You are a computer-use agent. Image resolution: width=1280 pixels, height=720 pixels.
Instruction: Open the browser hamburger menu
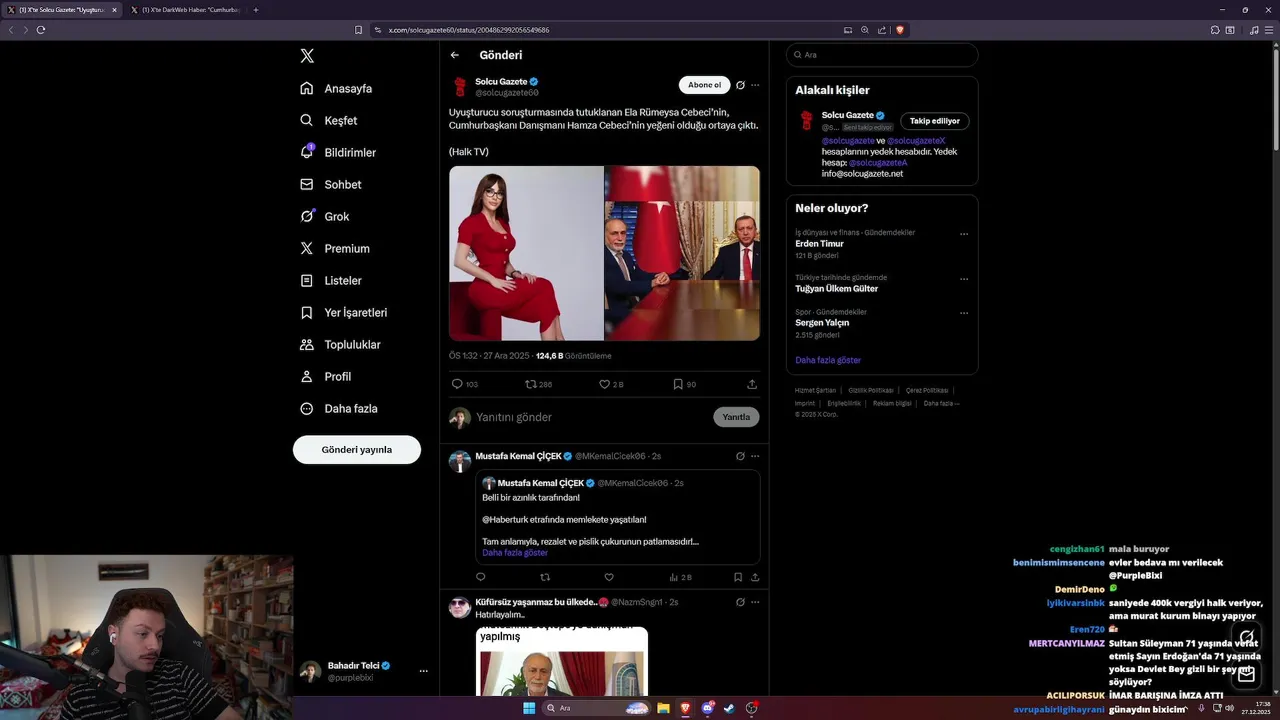1269,30
